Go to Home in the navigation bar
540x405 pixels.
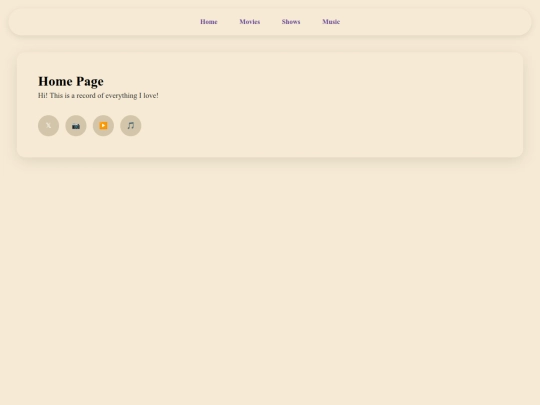click(209, 22)
